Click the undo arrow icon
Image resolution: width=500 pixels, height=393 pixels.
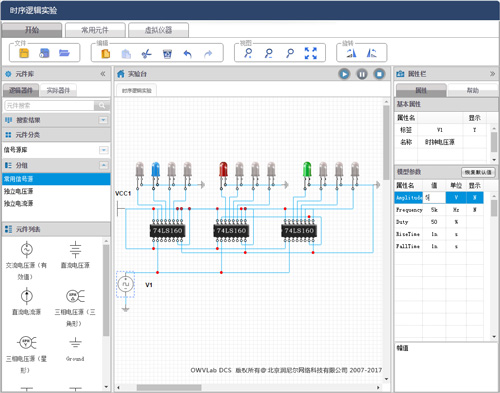click(188, 54)
